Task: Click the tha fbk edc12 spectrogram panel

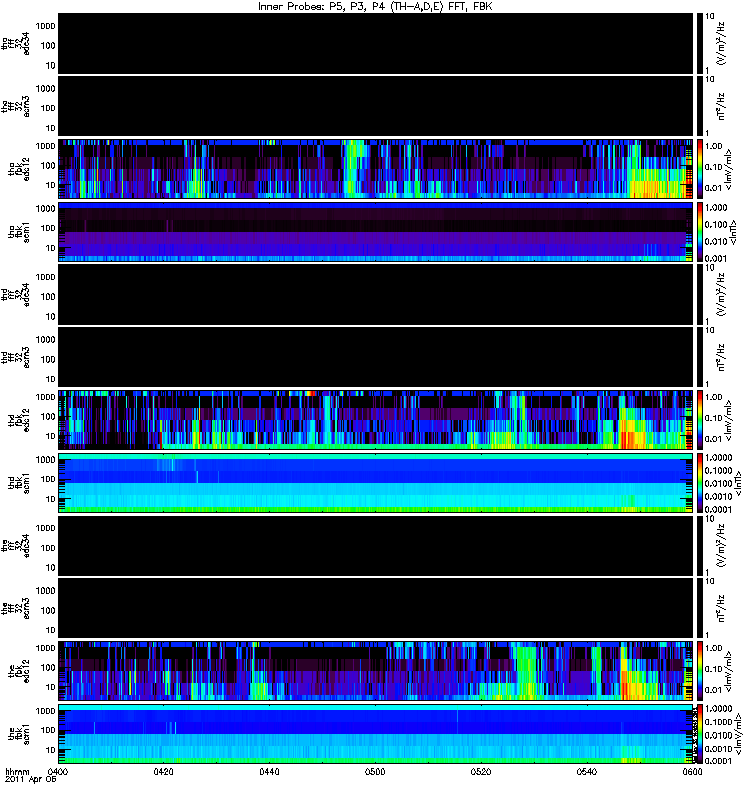Action: tap(376, 169)
